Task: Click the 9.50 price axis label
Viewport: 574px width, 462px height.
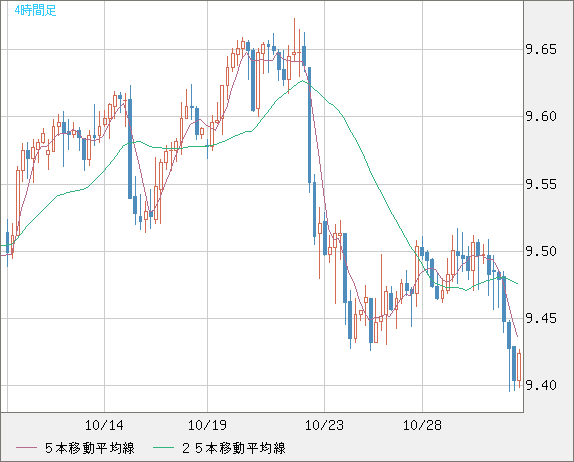Action: [x=541, y=252]
